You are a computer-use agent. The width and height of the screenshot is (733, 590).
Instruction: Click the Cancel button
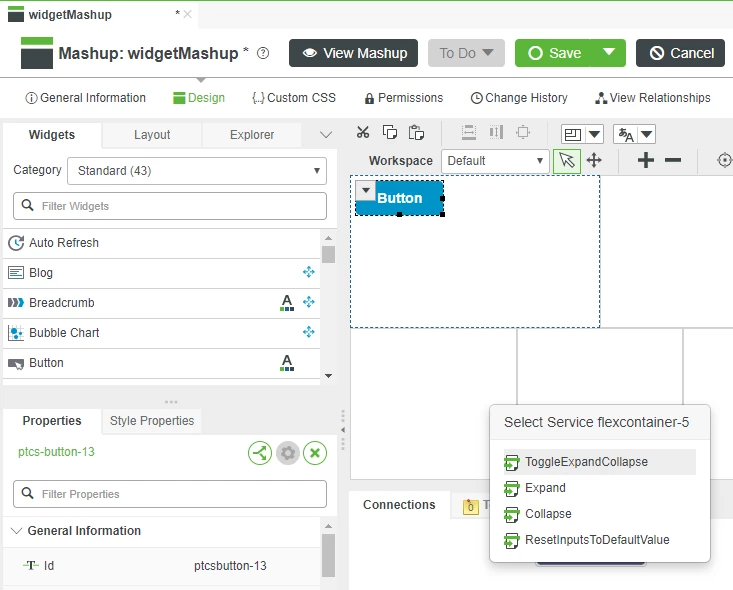[681, 53]
